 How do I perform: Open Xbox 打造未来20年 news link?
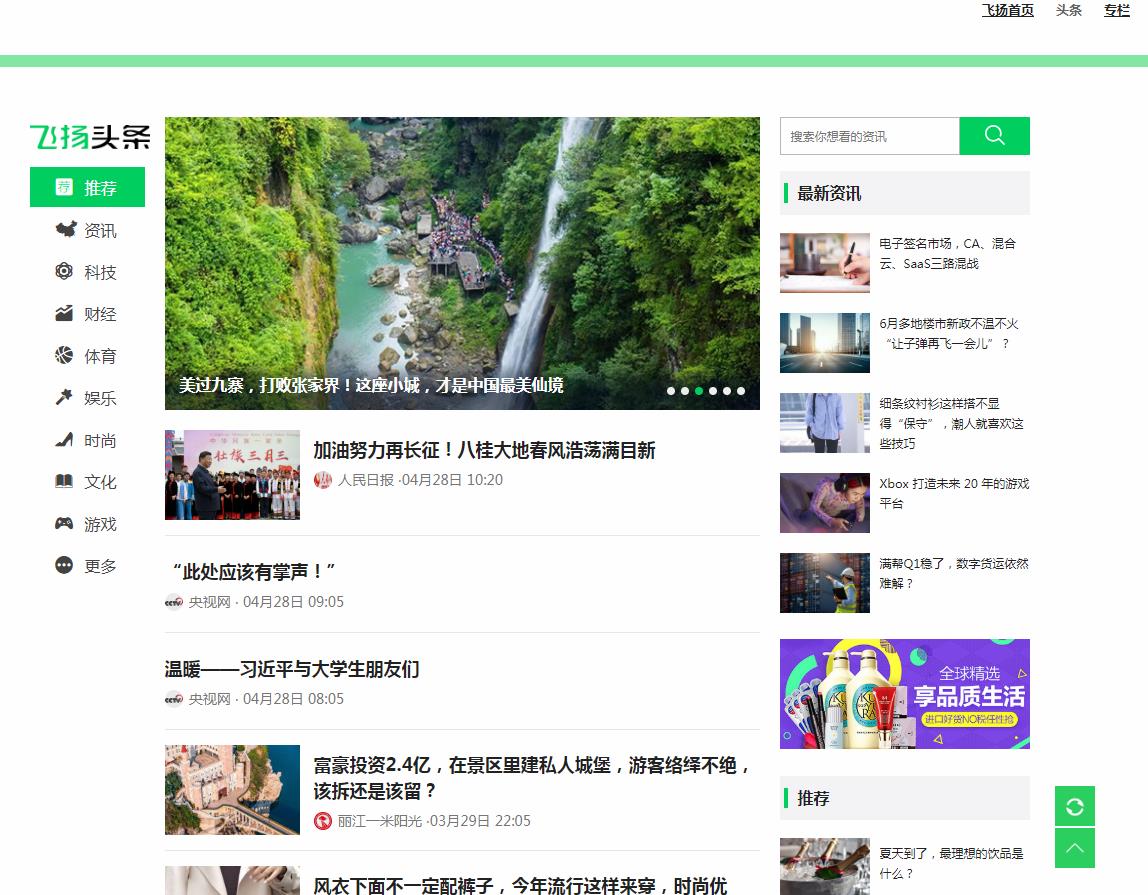pyautogui.click(x=954, y=494)
